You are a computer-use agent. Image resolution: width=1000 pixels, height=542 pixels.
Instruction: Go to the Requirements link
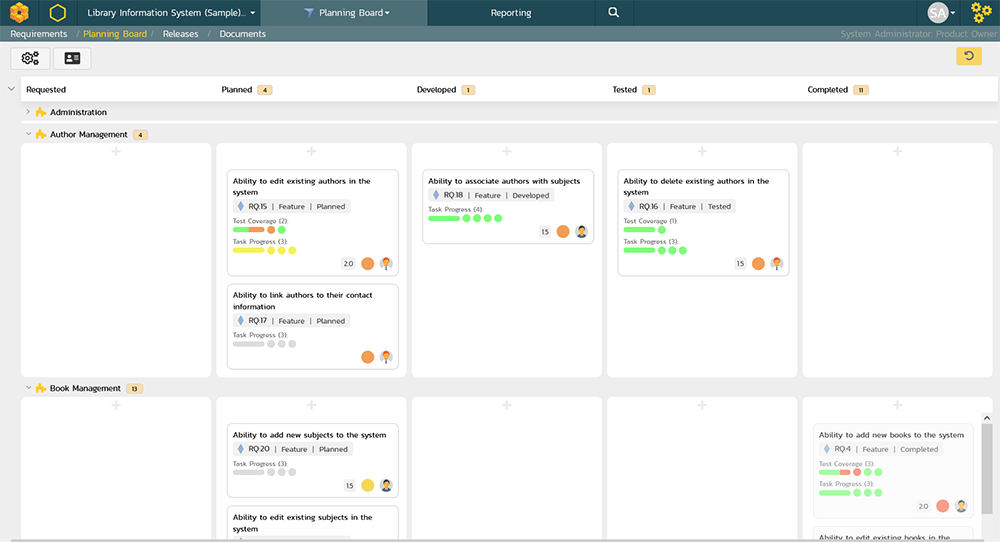[x=39, y=34]
